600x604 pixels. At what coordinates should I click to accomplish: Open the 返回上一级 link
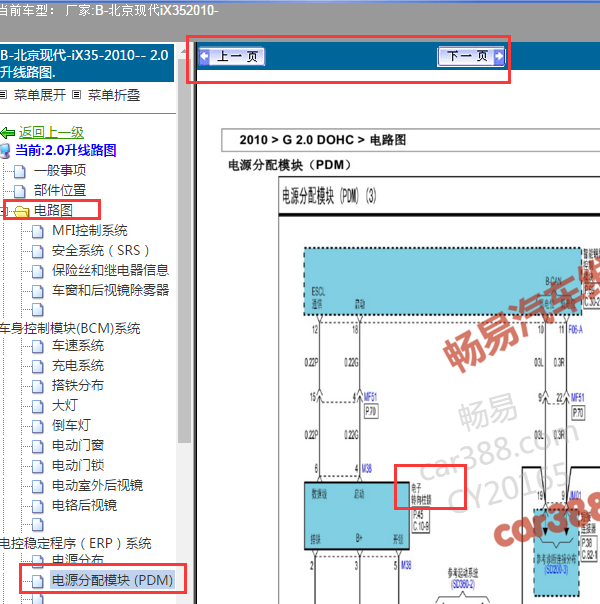[x=51, y=132]
